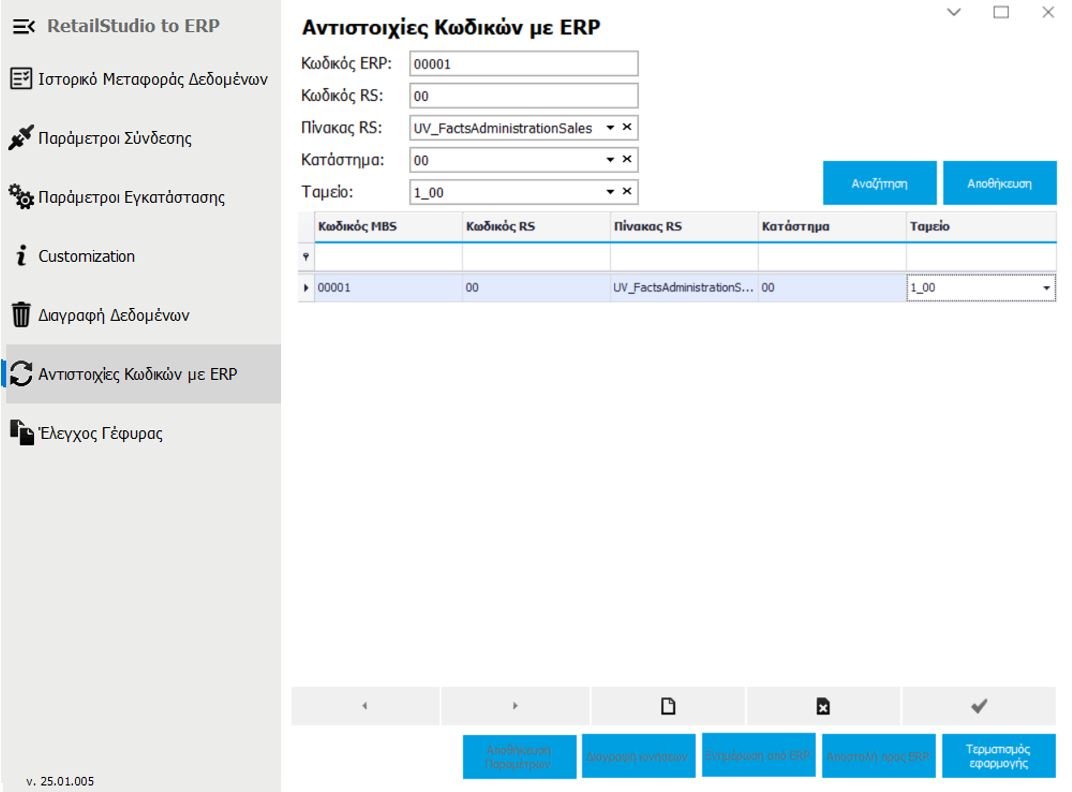Click the new record page icon
Image resolution: width=1072 pixels, height=792 pixels.
pos(667,706)
